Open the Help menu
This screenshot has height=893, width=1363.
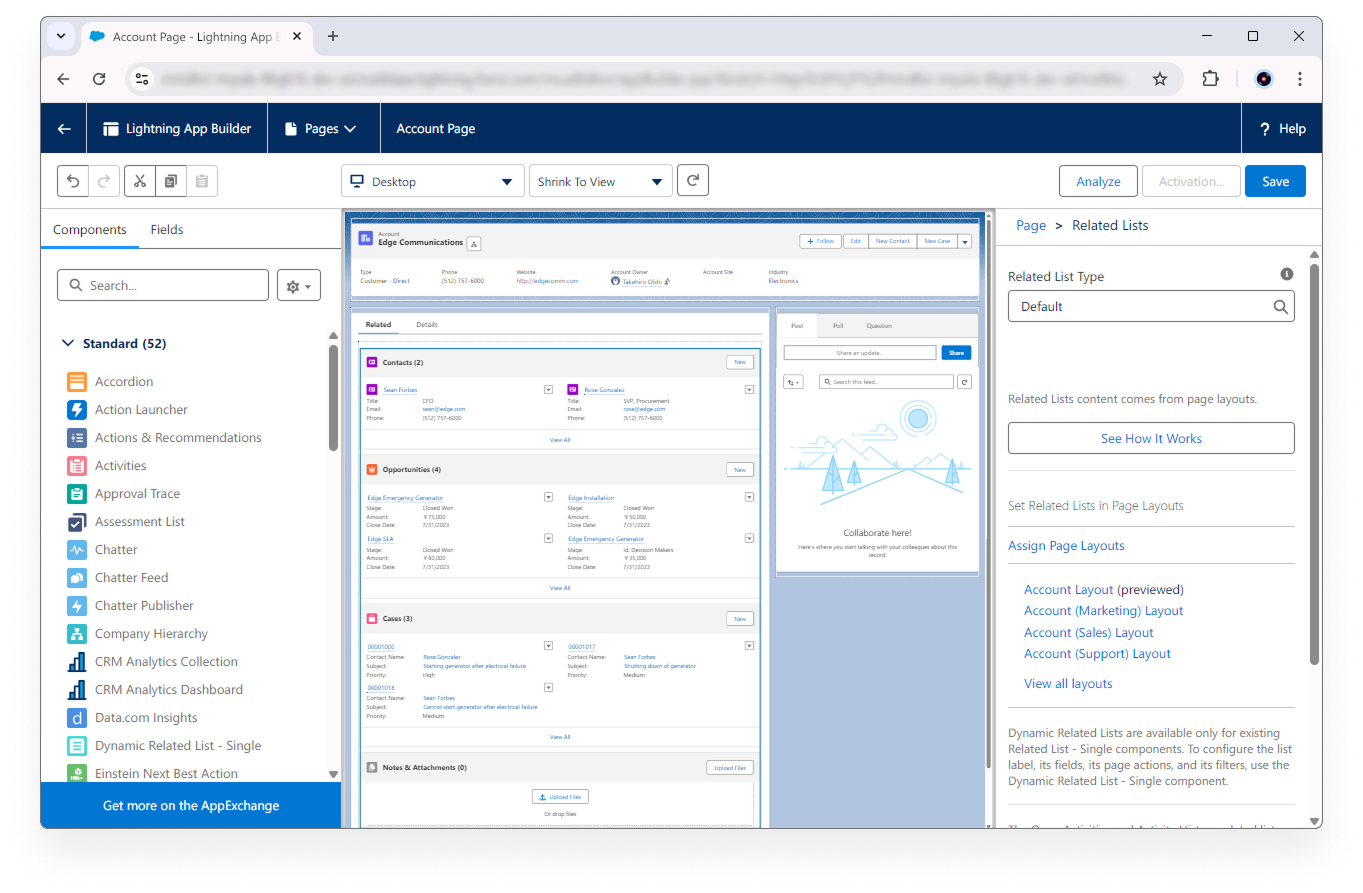(x=1282, y=128)
